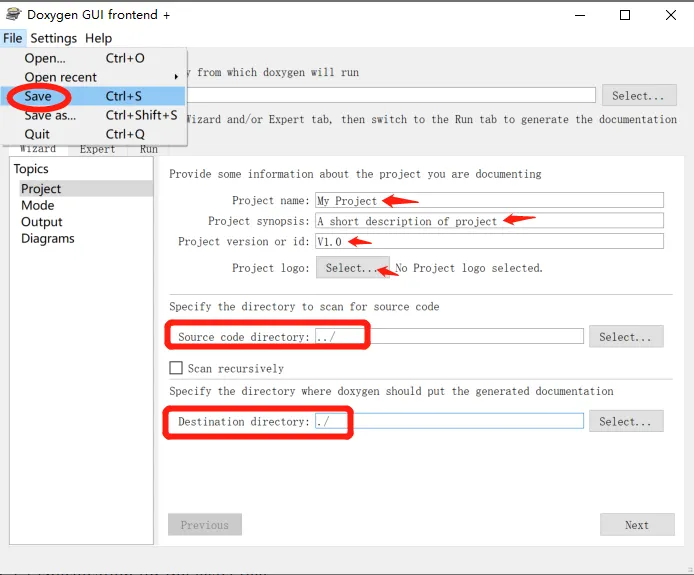Switch to the Expert tab
This screenshot has height=575, width=694.
(x=97, y=150)
